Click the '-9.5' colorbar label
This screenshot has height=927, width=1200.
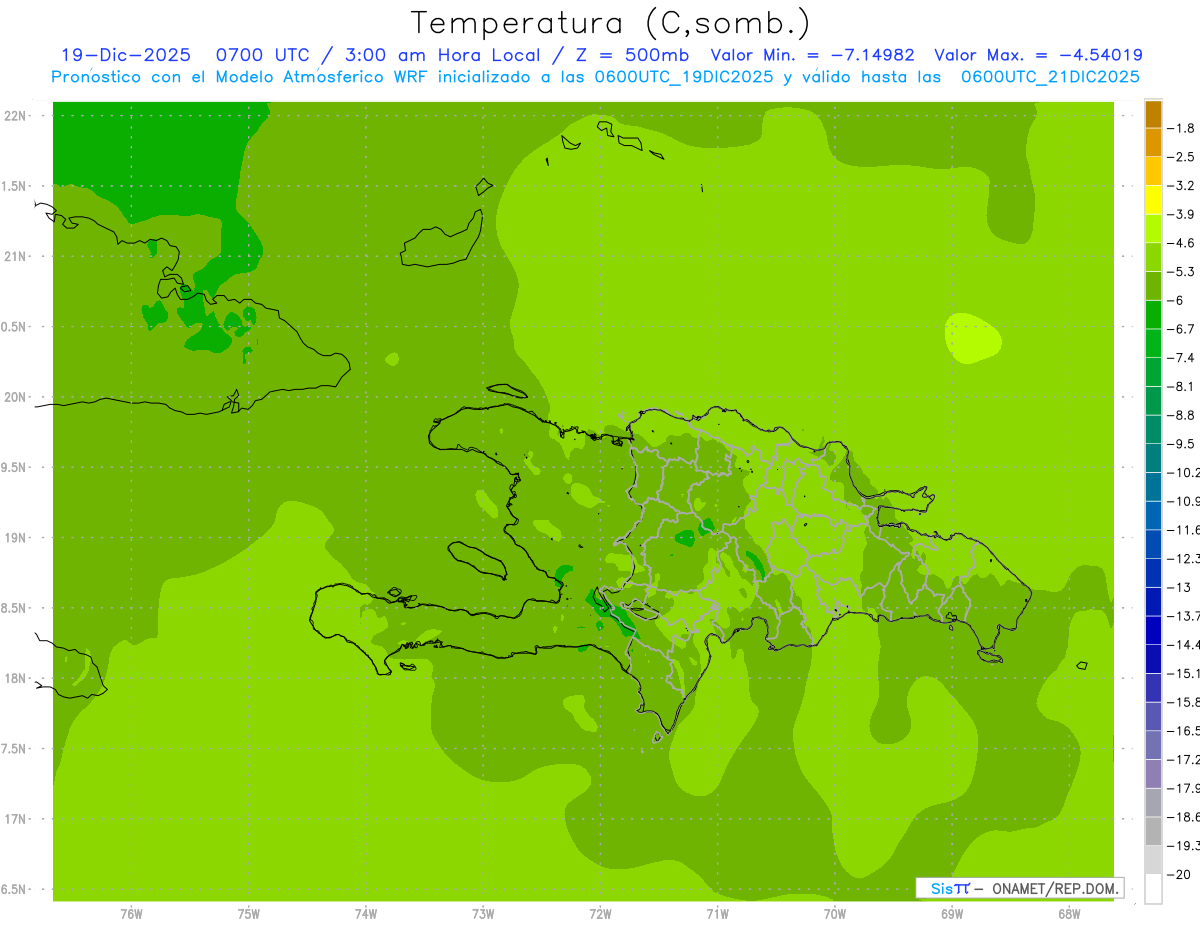1183,444
